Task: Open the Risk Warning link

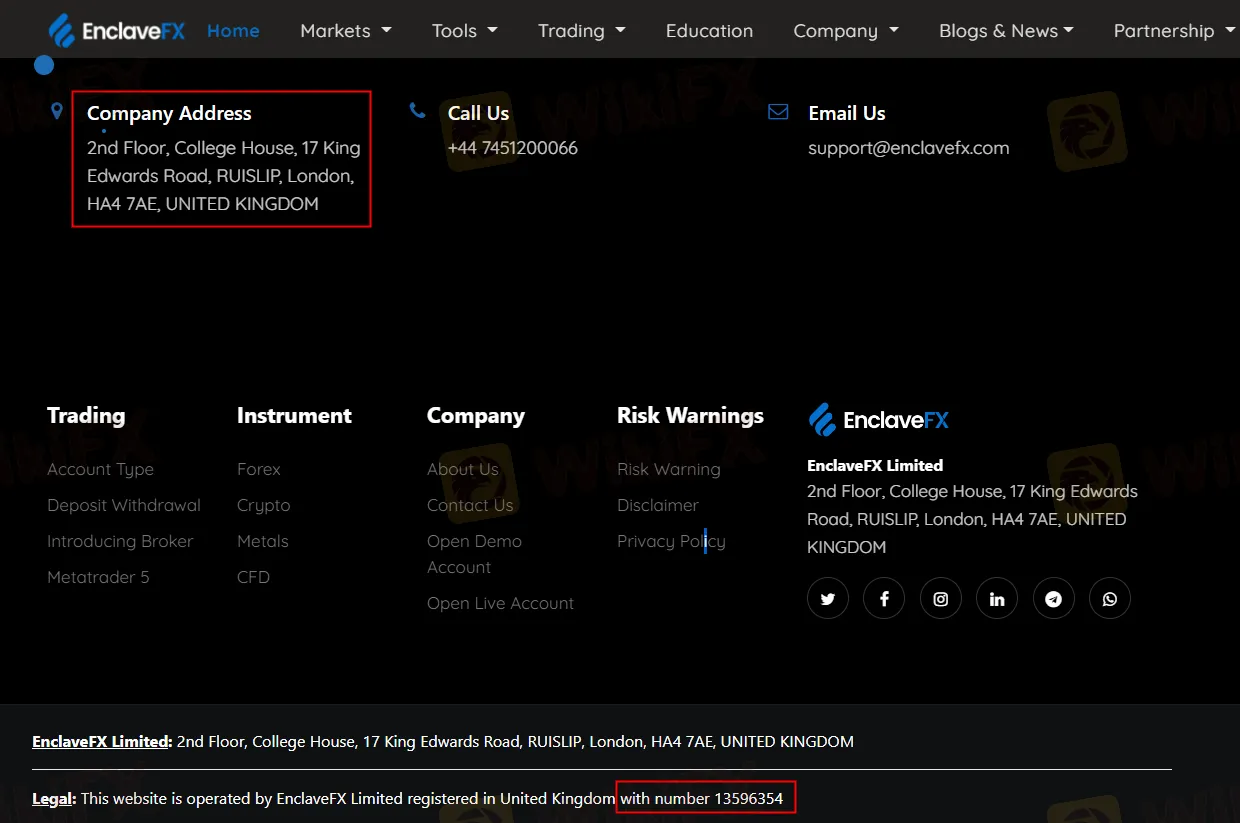Action: (668, 470)
